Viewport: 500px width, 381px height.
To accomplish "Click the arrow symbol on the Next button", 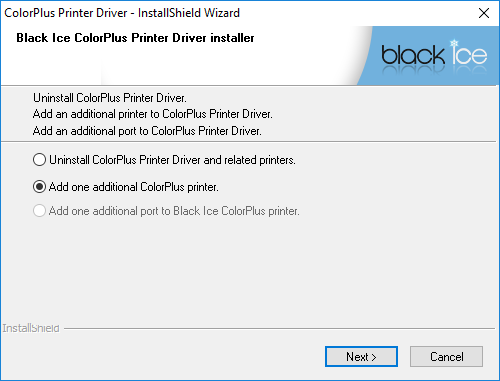I will [x=374, y=357].
